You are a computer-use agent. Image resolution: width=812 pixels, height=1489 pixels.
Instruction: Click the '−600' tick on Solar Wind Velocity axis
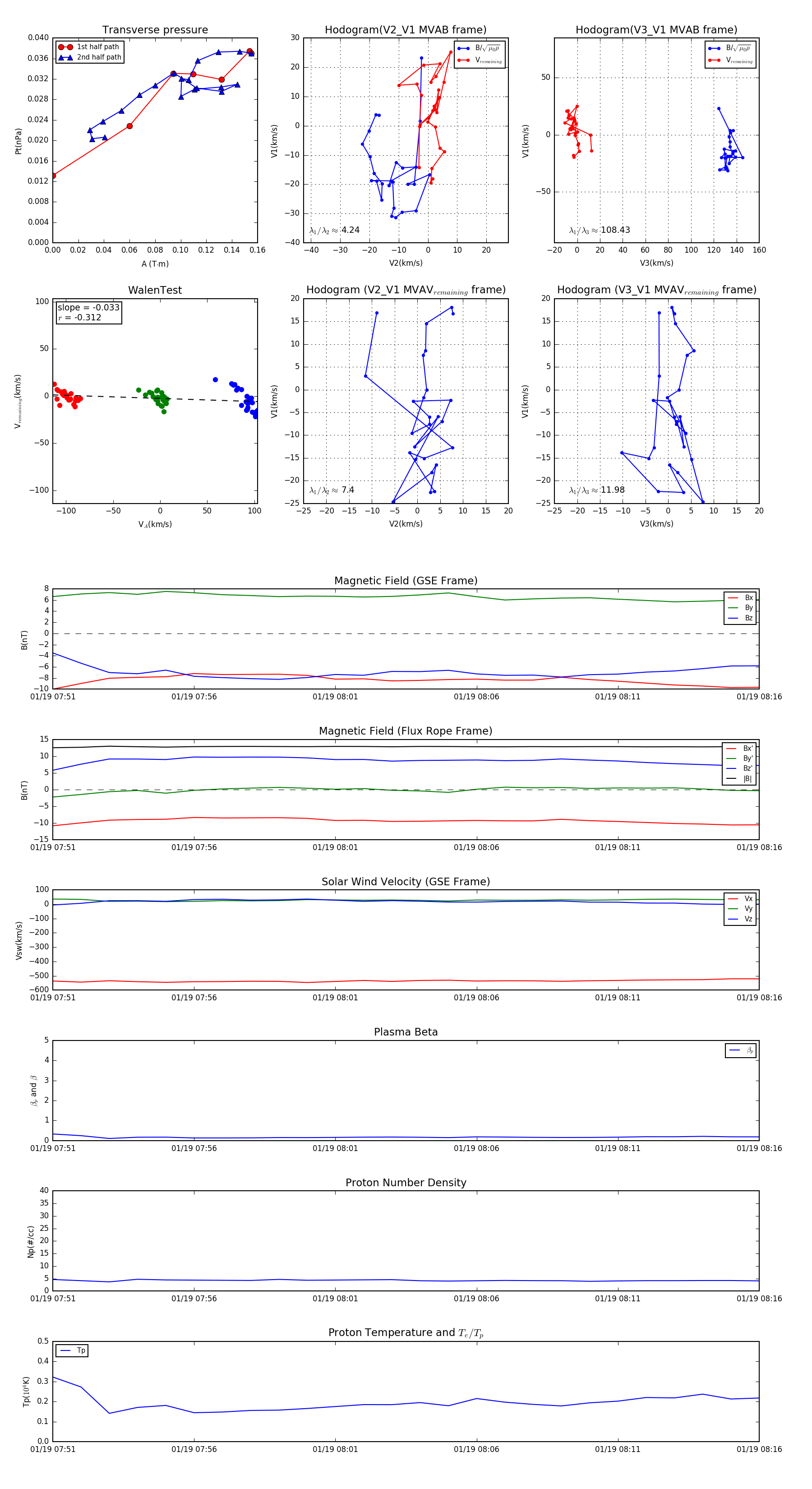coord(38,990)
